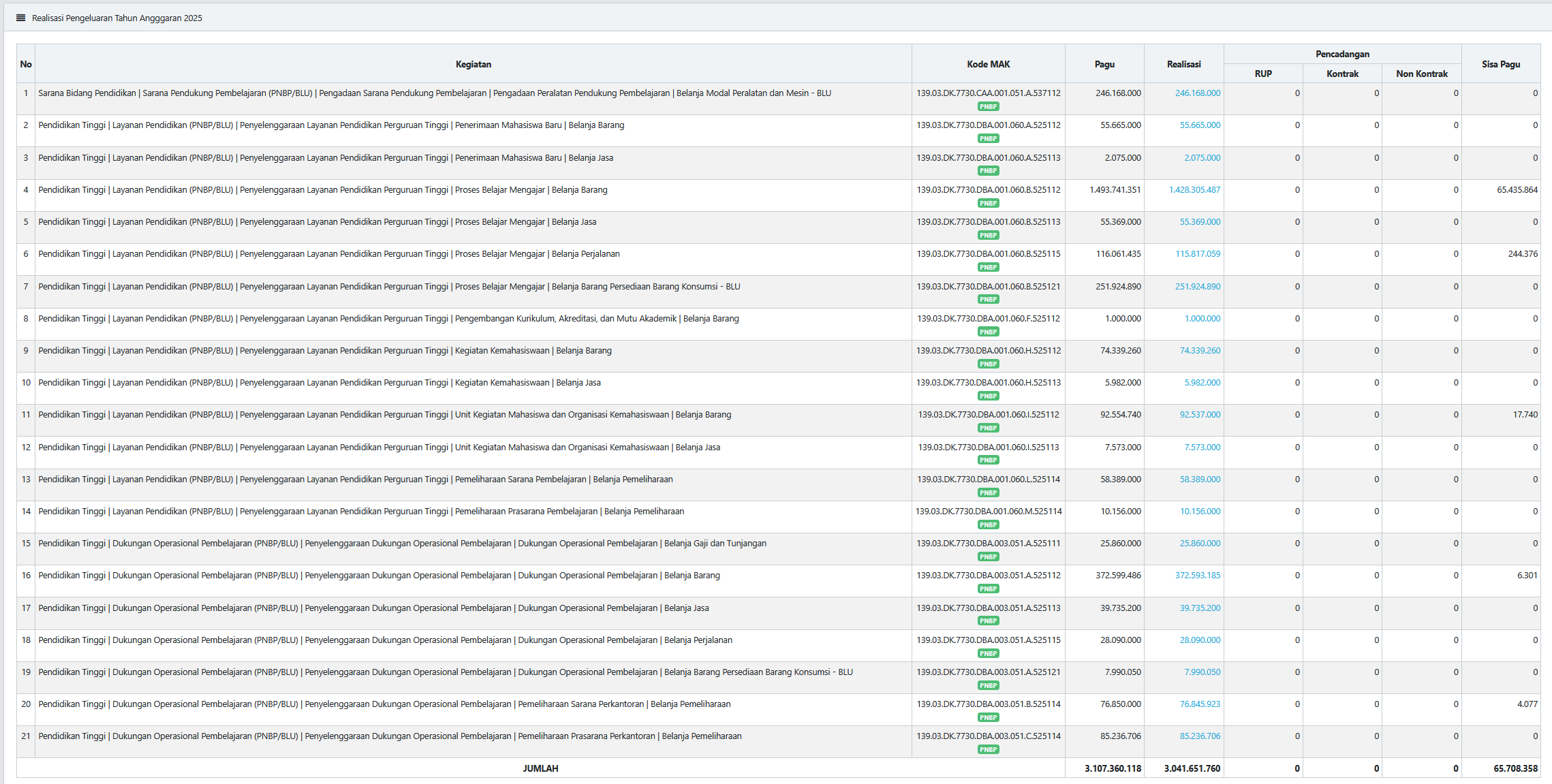The image size is (1552, 784).
Task: Click PNBP badge under code ending 060.M.525114
Action: pyautogui.click(x=988, y=524)
